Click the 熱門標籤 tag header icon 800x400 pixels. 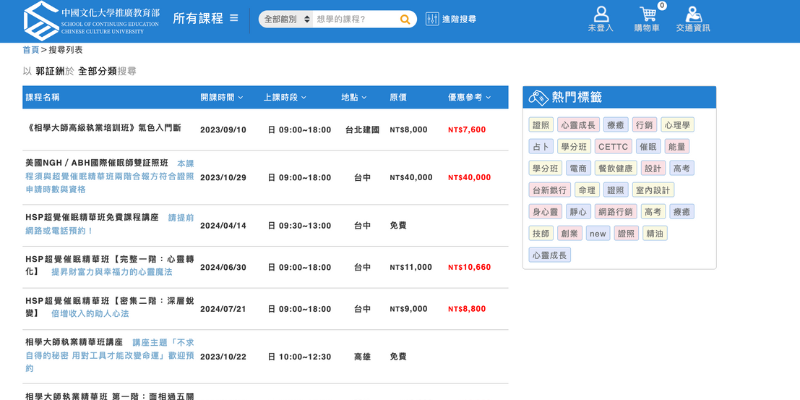point(538,97)
